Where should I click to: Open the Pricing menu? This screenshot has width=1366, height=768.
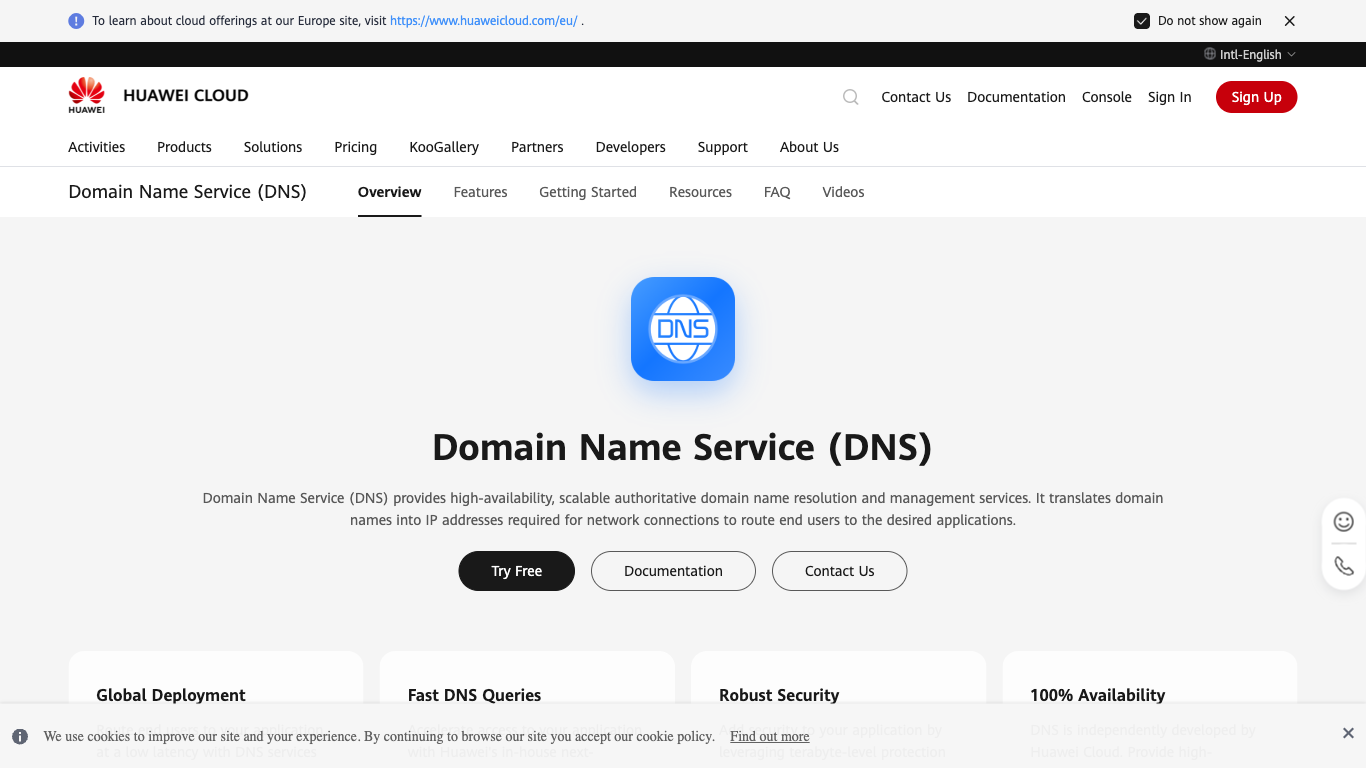coord(356,147)
